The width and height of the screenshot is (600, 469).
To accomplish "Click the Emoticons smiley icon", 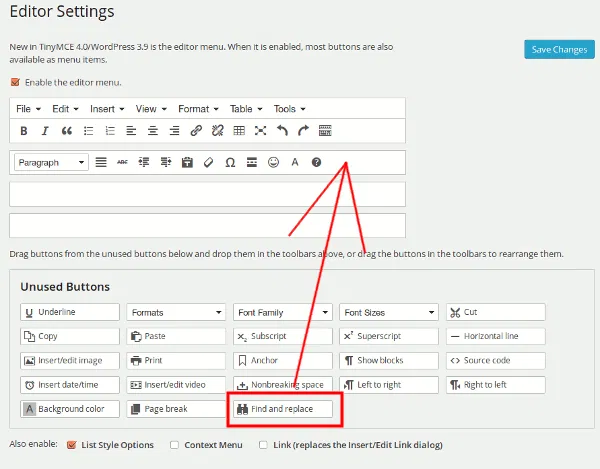I will click(x=273, y=162).
